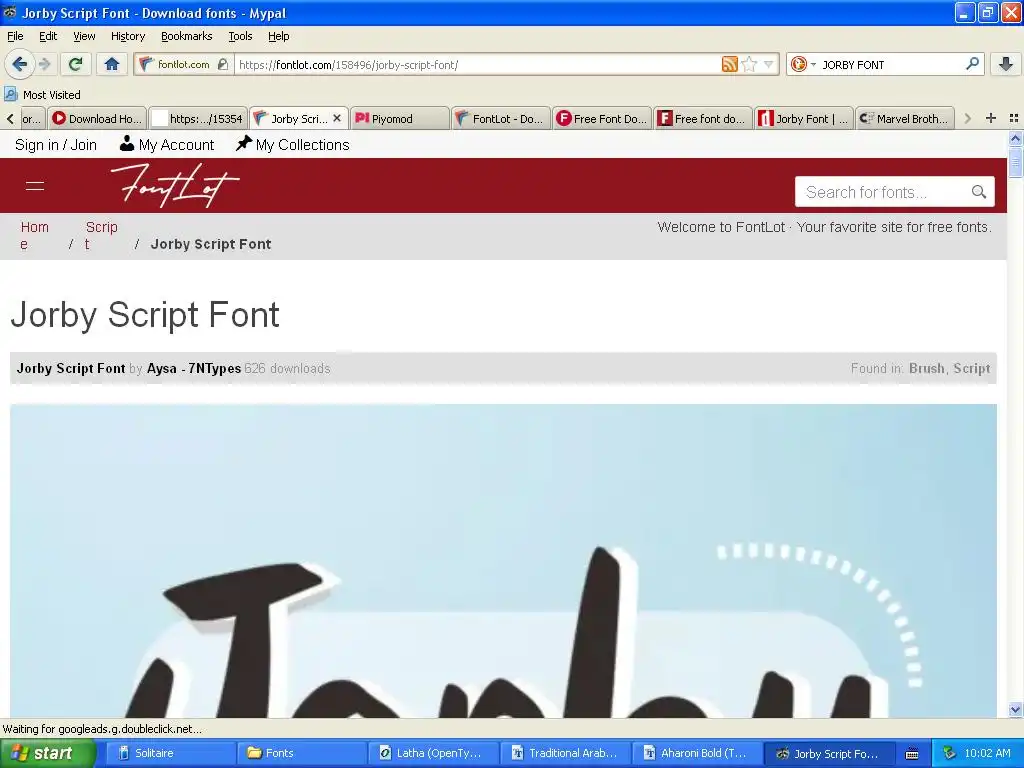Click the fontlot.com site identity favicon

tap(146, 64)
